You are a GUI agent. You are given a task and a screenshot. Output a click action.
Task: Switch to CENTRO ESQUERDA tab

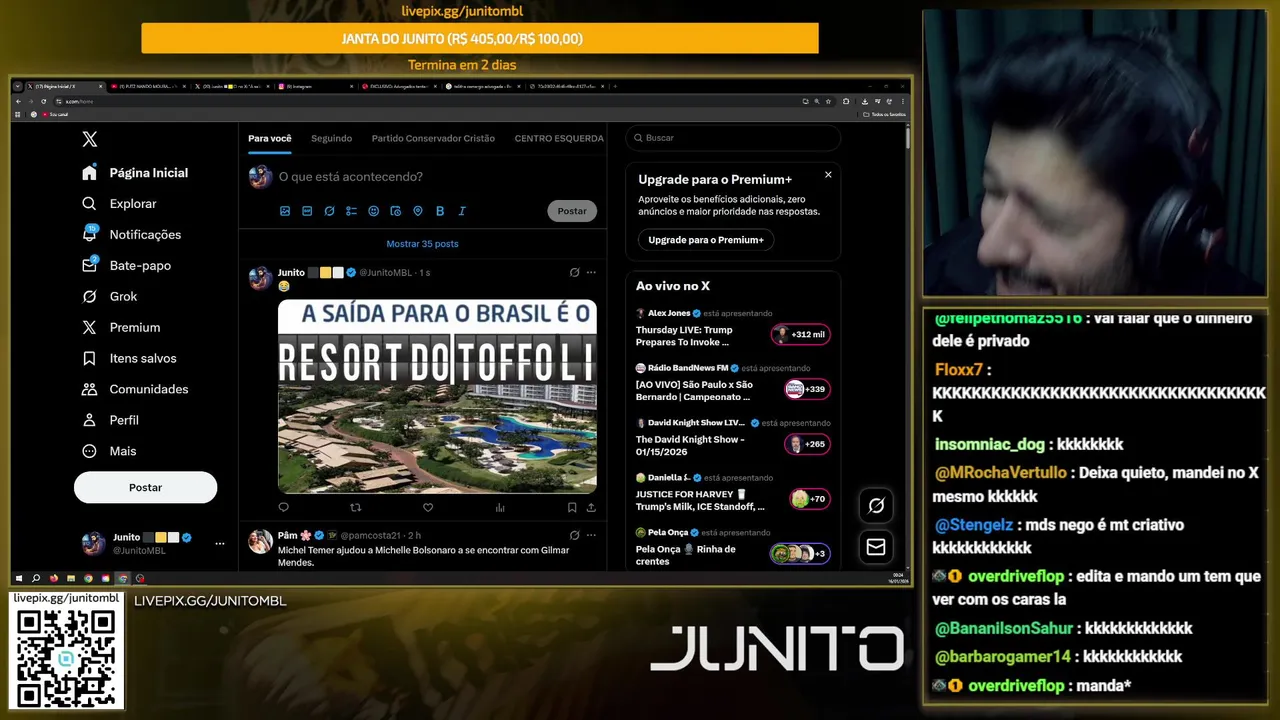coord(559,138)
